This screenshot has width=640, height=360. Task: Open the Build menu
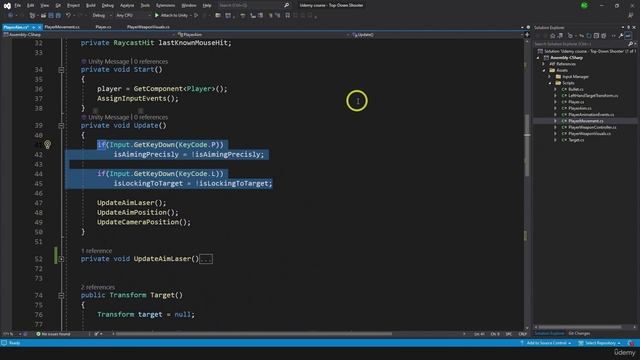pos(91,6)
